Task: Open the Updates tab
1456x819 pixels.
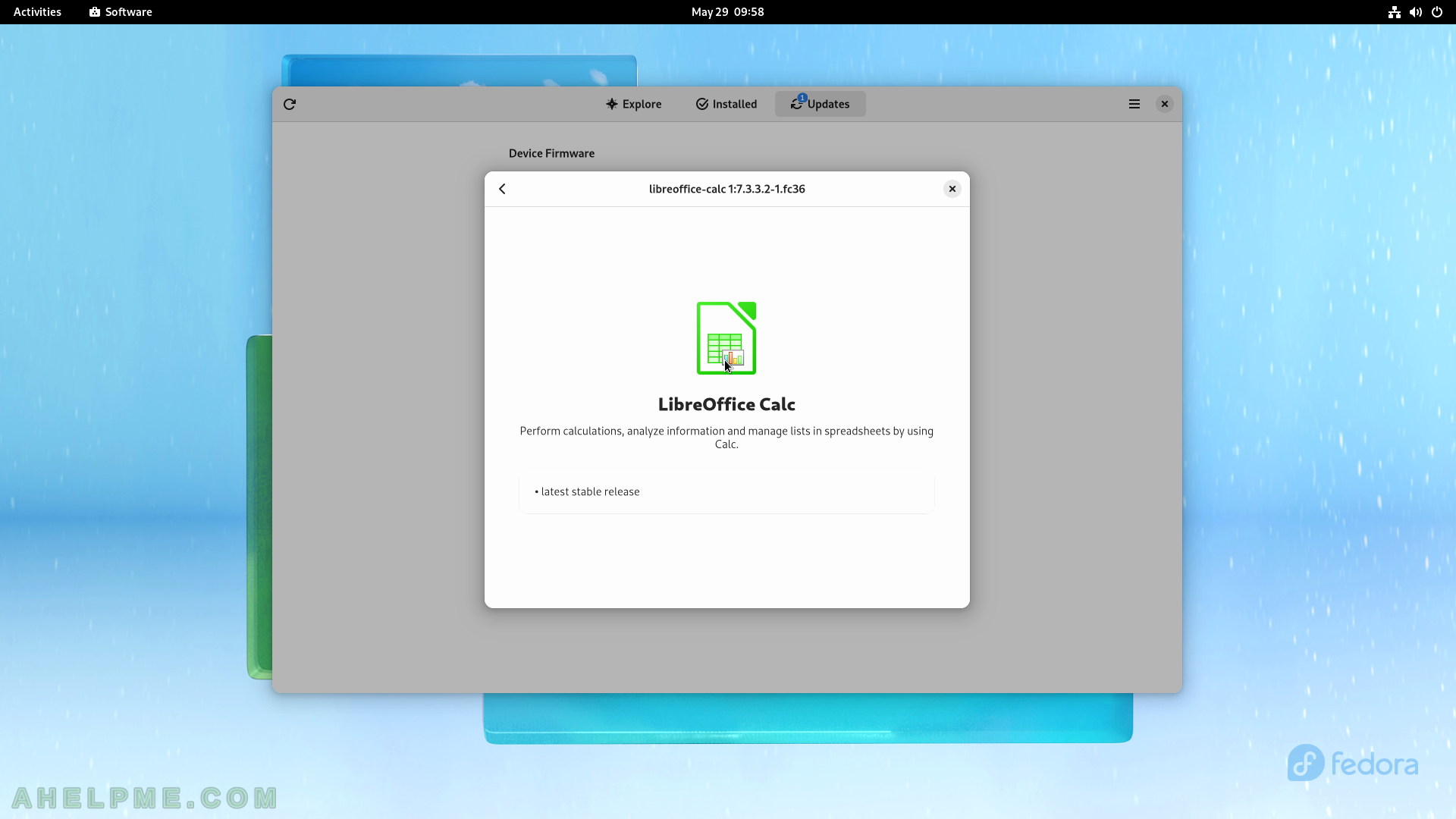Action: tap(820, 104)
